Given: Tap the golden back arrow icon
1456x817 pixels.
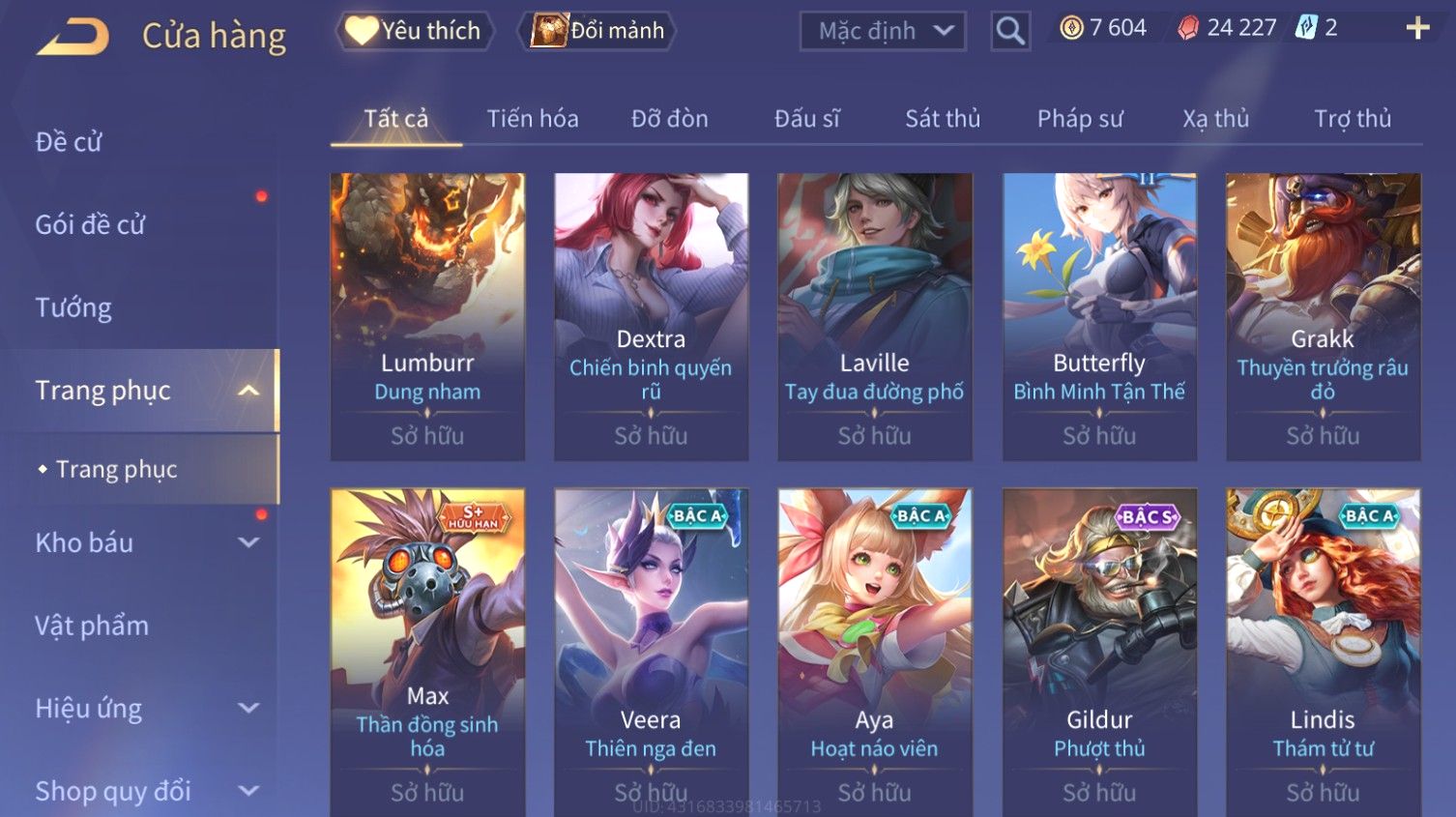Looking at the screenshot, I should click(x=73, y=38).
